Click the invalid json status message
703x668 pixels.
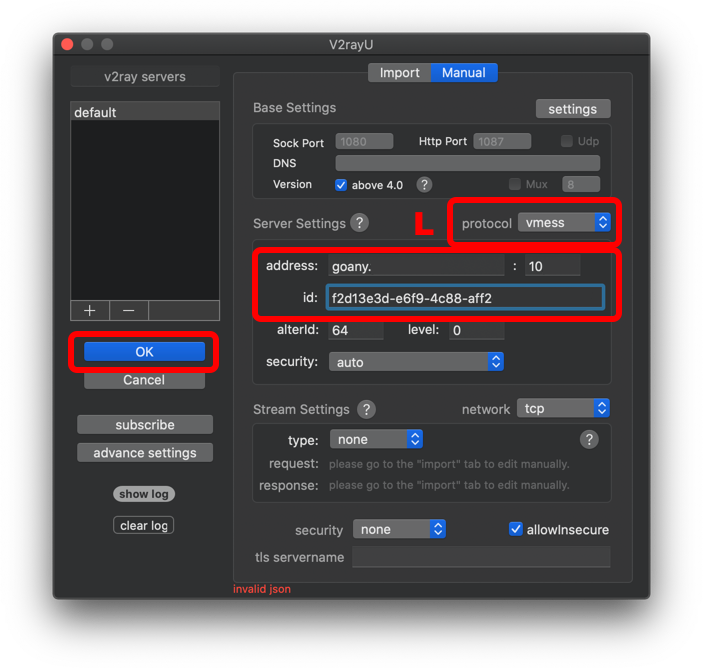[x=262, y=589]
